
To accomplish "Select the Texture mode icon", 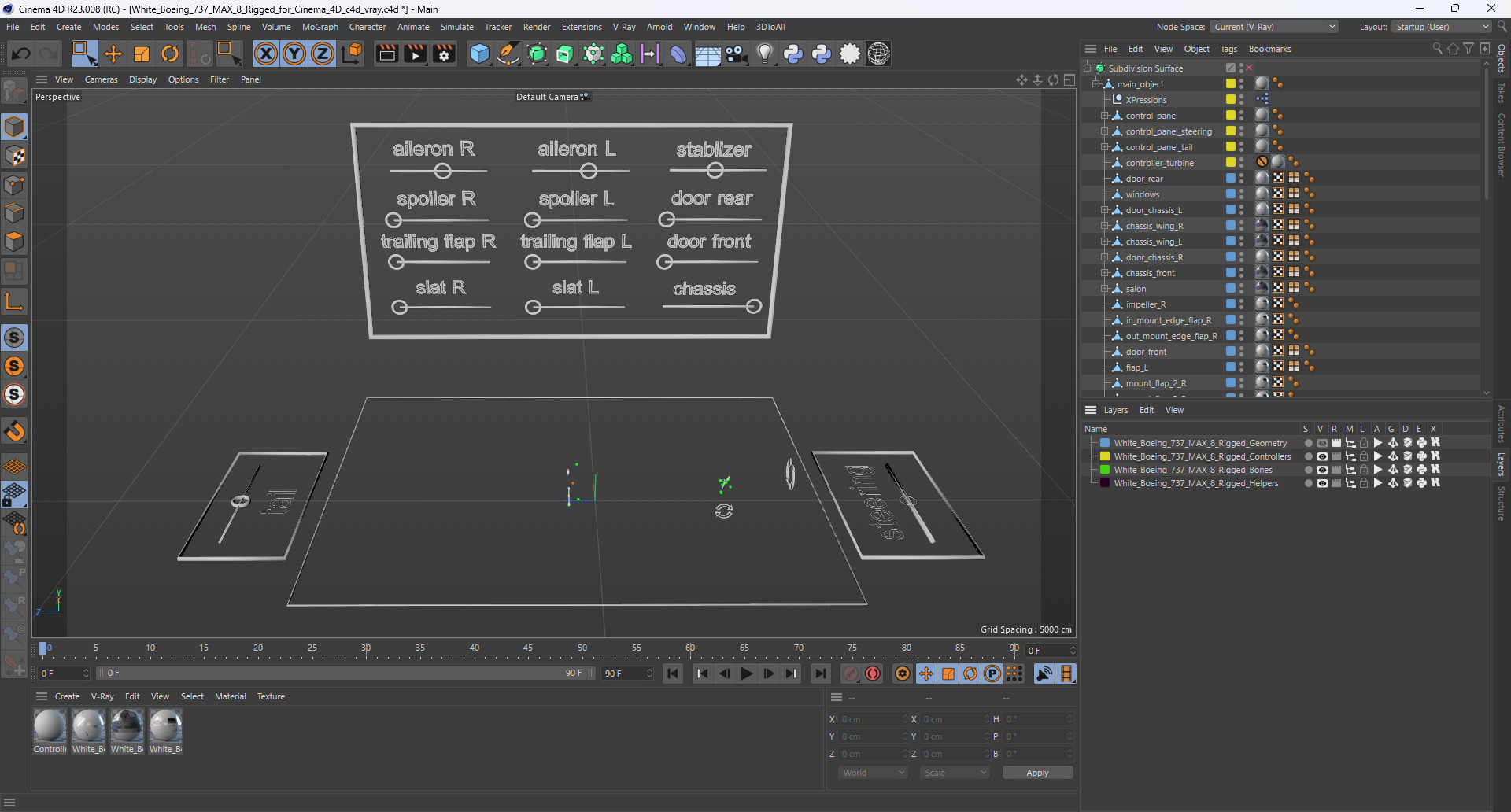I will coord(14,156).
